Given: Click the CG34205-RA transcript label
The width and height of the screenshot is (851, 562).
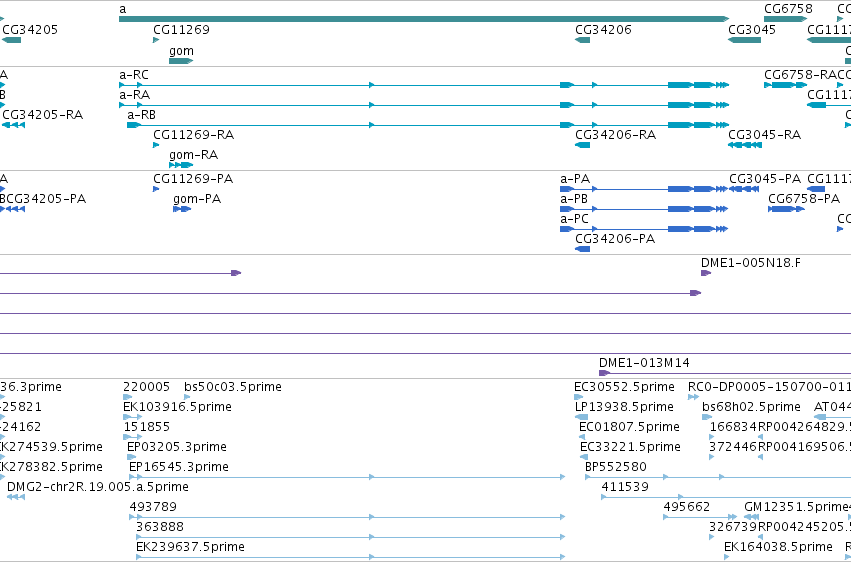Looking at the screenshot, I should (x=43, y=114).
